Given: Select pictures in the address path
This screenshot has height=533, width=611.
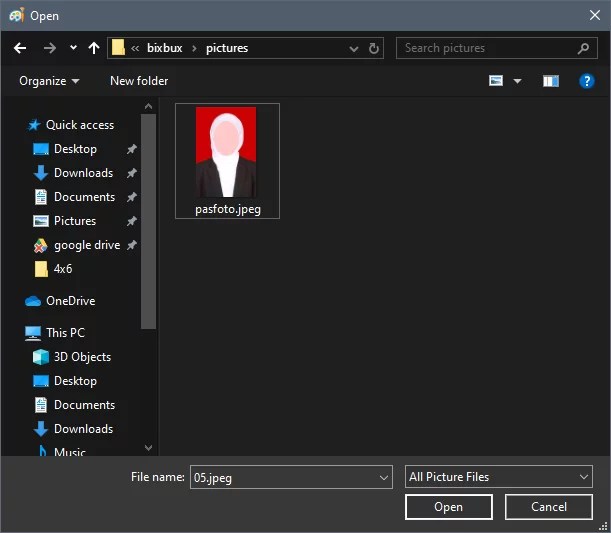Looking at the screenshot, I should pos(227,48).
